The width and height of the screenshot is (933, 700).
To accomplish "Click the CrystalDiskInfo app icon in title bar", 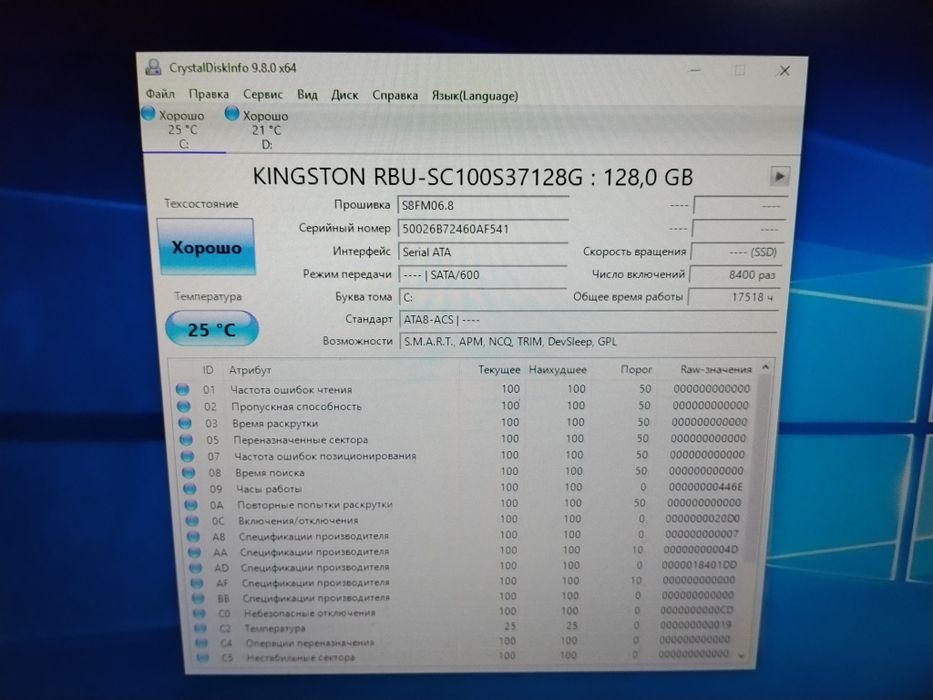I will (153, 67).
